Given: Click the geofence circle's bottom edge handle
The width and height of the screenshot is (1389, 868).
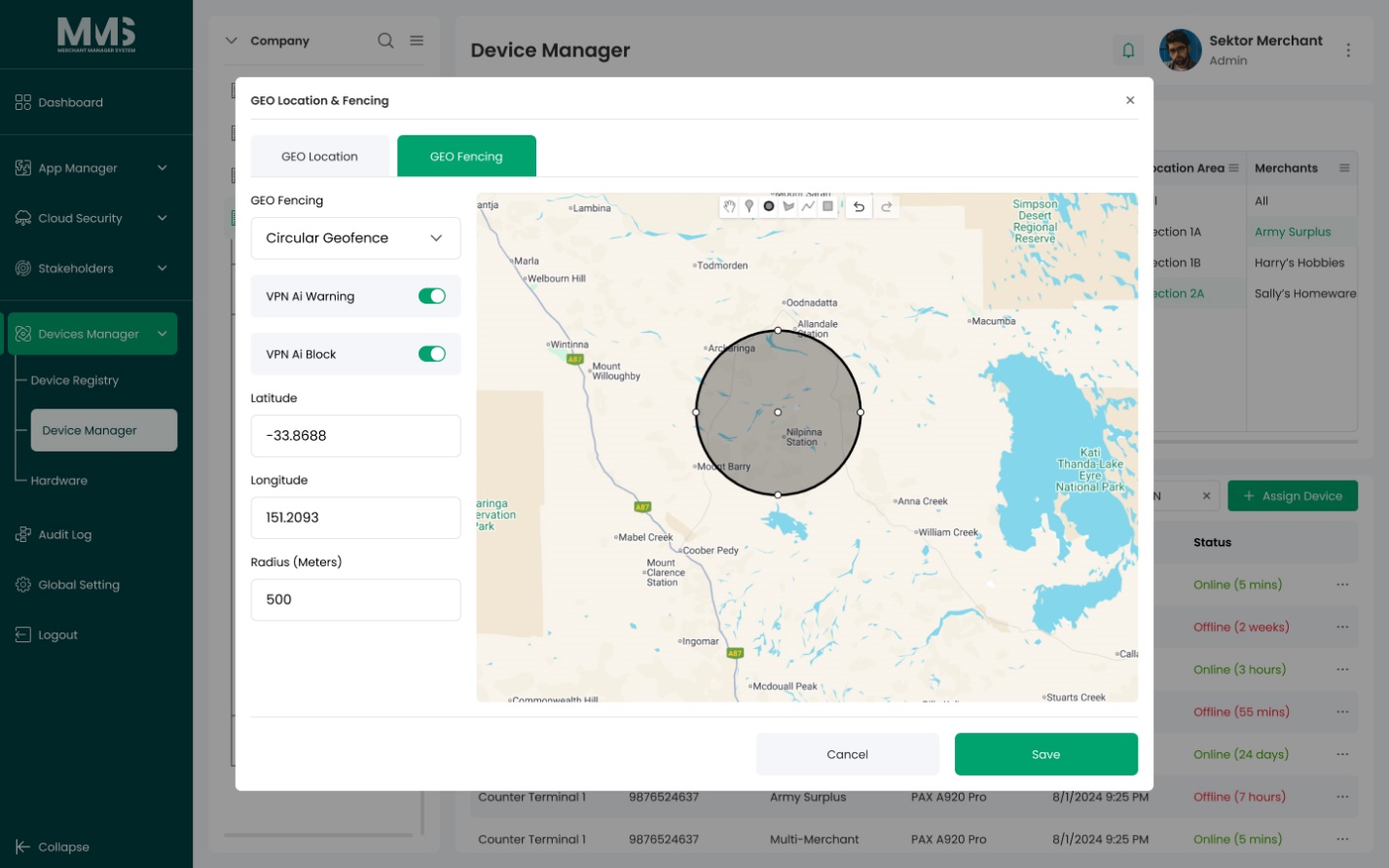Looking at the screenshot, I should [778, 495].
